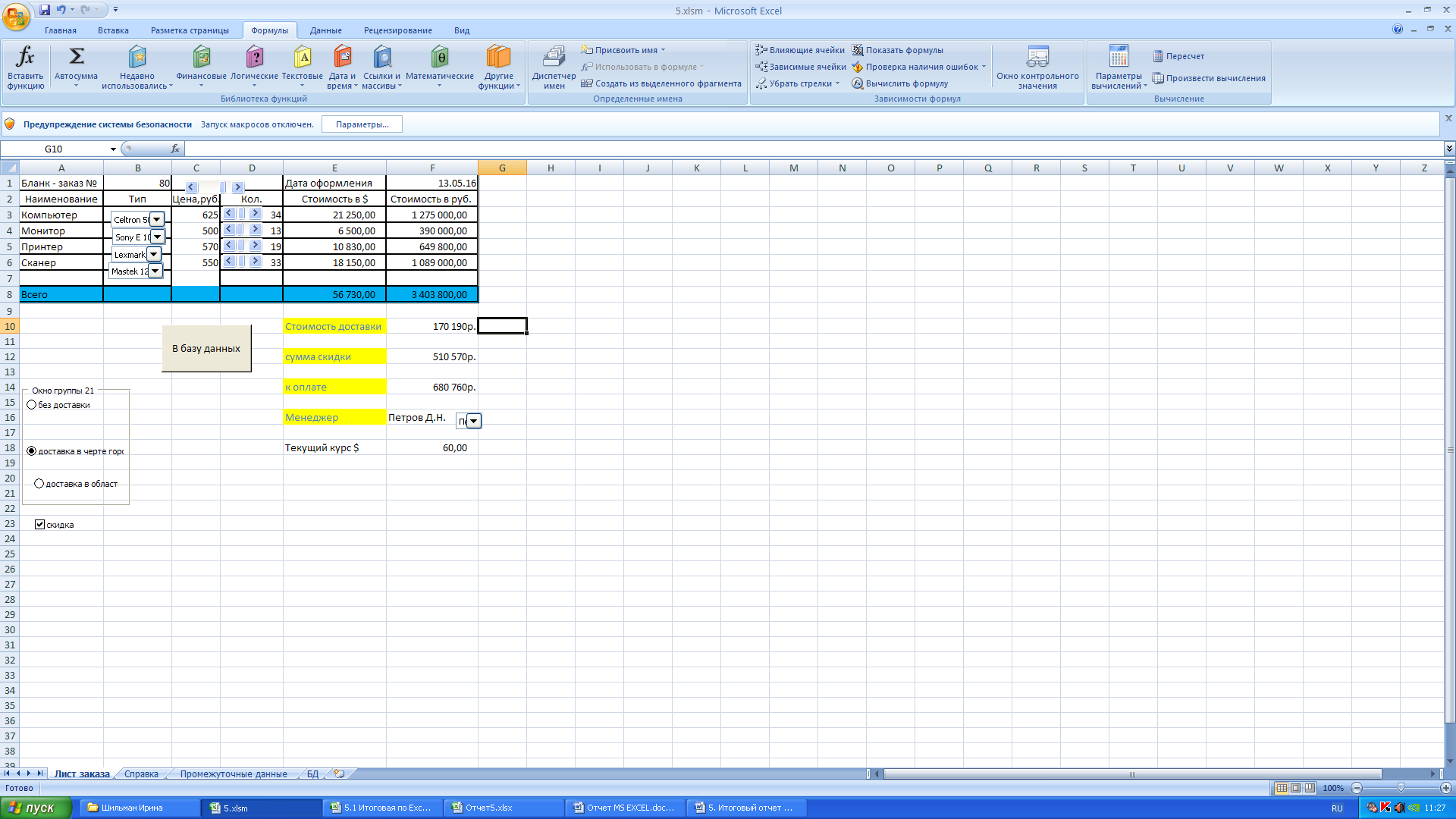Open the 'Справка' sheet tab
The height and width of the screenshot is (819, 1456).
141,774
